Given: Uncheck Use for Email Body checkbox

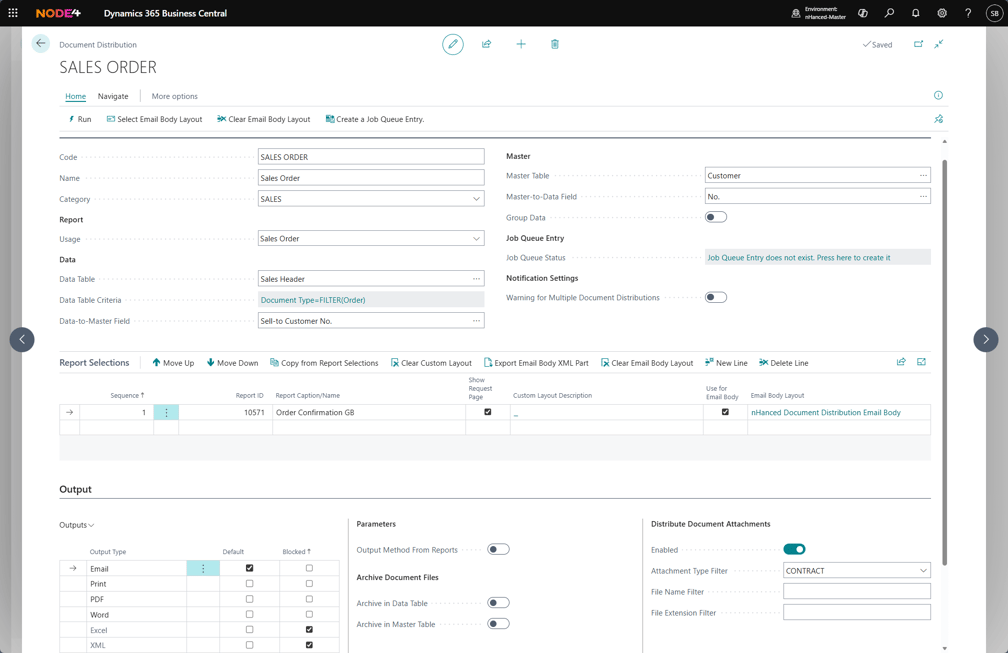Looking at the screenshot, I should pos(725,412).
